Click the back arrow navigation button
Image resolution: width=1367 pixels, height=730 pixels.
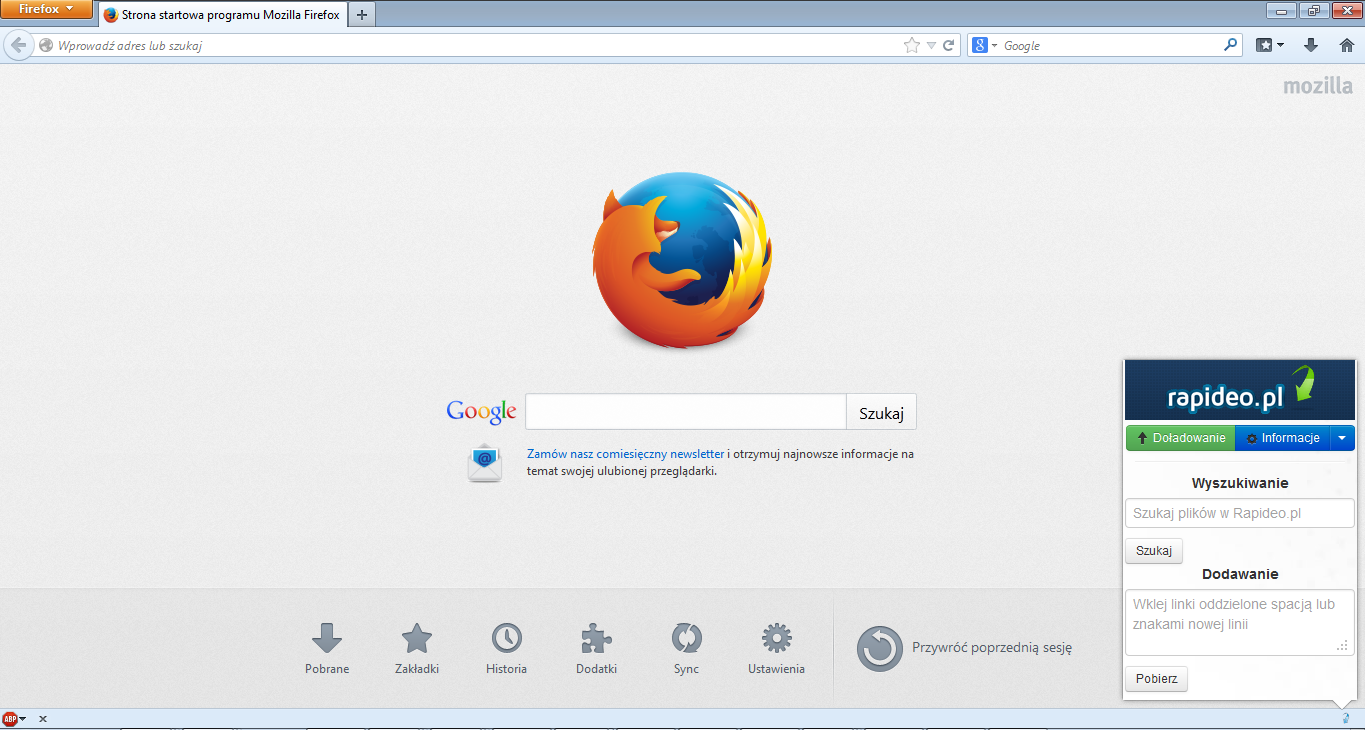point(18,45)
